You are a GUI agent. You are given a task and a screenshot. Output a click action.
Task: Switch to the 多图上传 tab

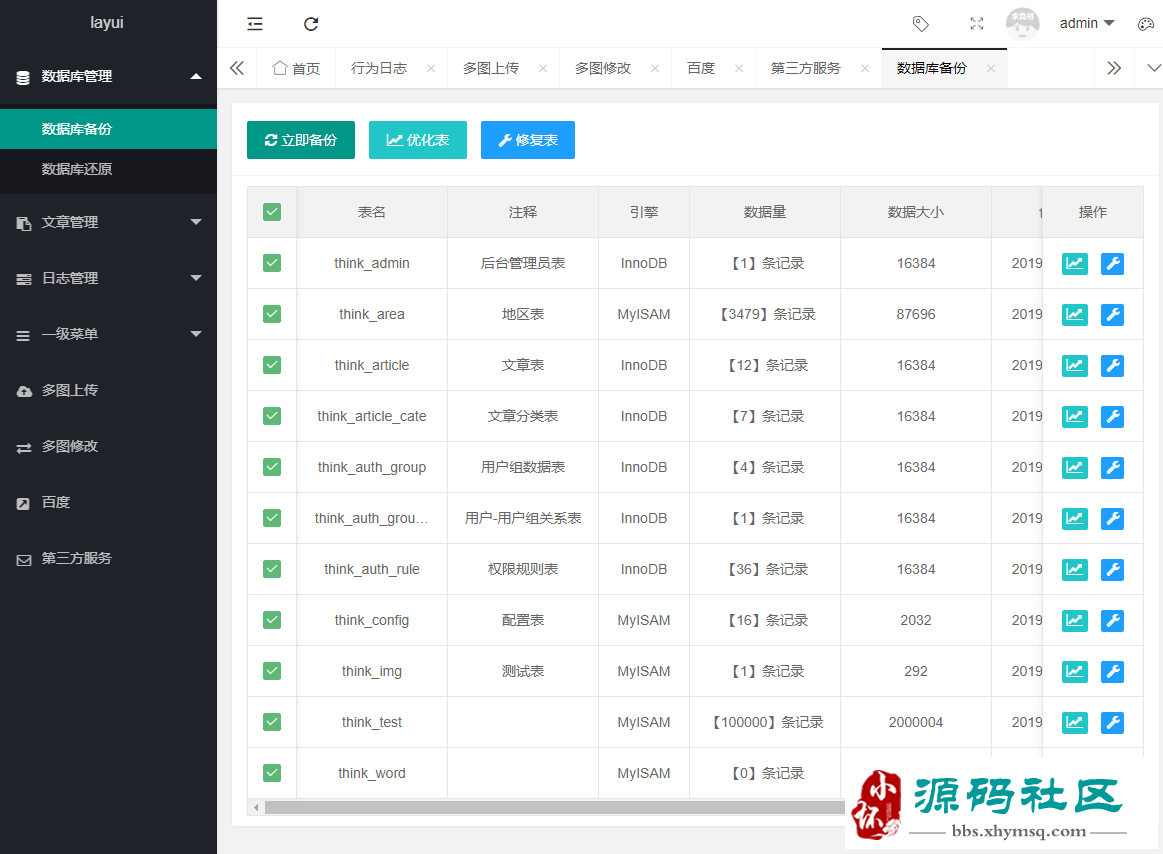491,68
